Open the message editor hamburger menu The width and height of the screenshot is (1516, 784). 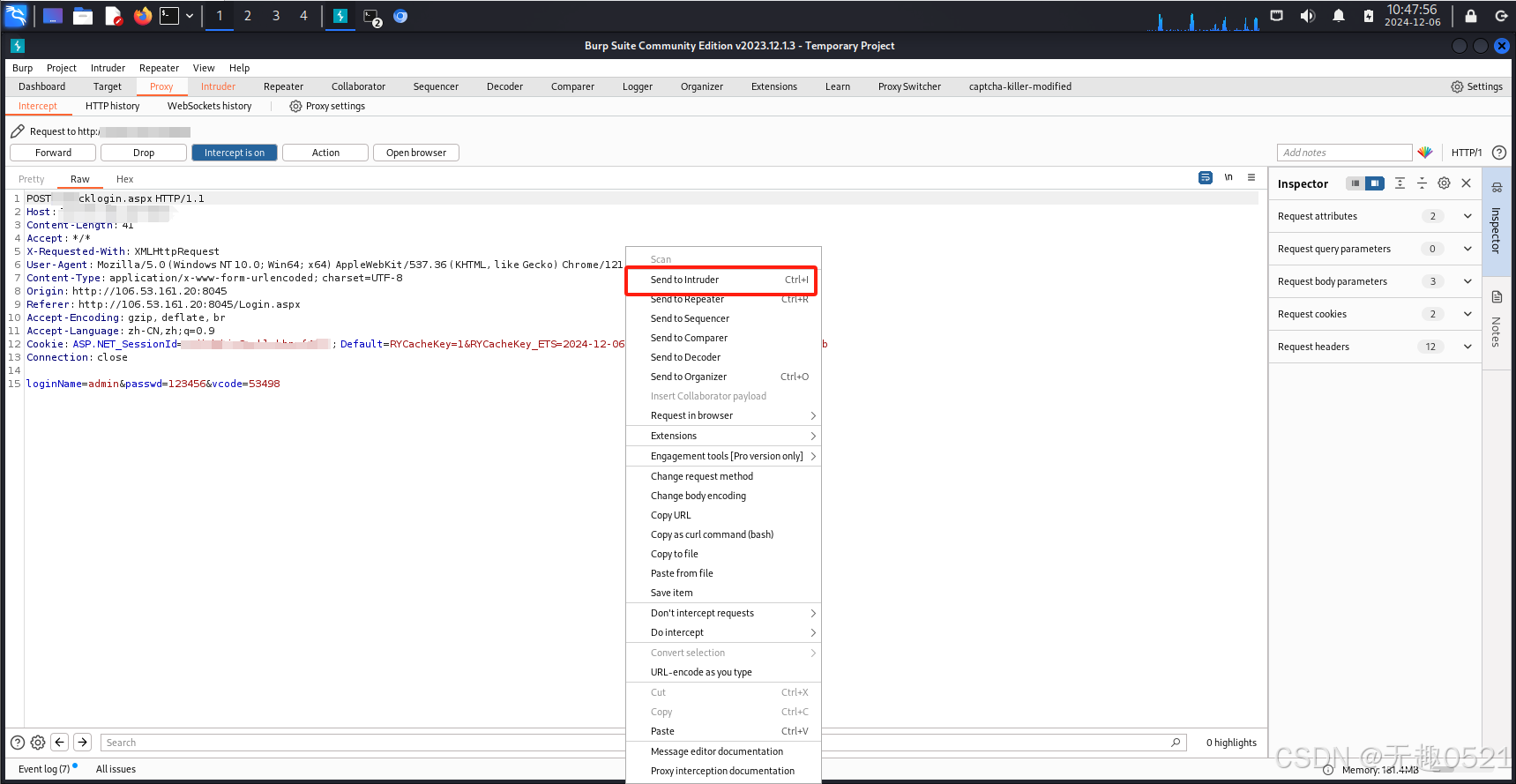click(x=1251, y=177)
